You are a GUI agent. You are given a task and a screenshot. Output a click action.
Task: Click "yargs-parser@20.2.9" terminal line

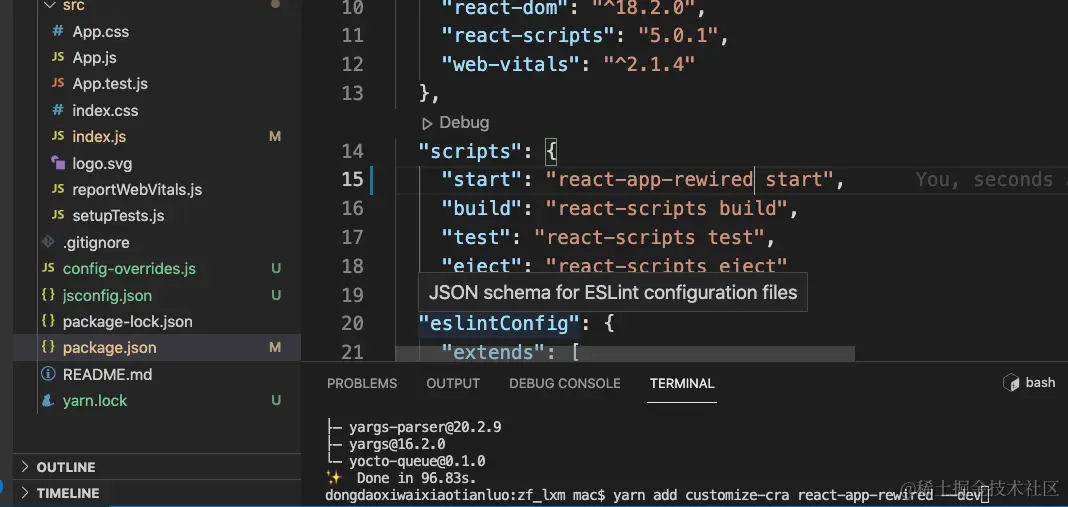(425, 427)
